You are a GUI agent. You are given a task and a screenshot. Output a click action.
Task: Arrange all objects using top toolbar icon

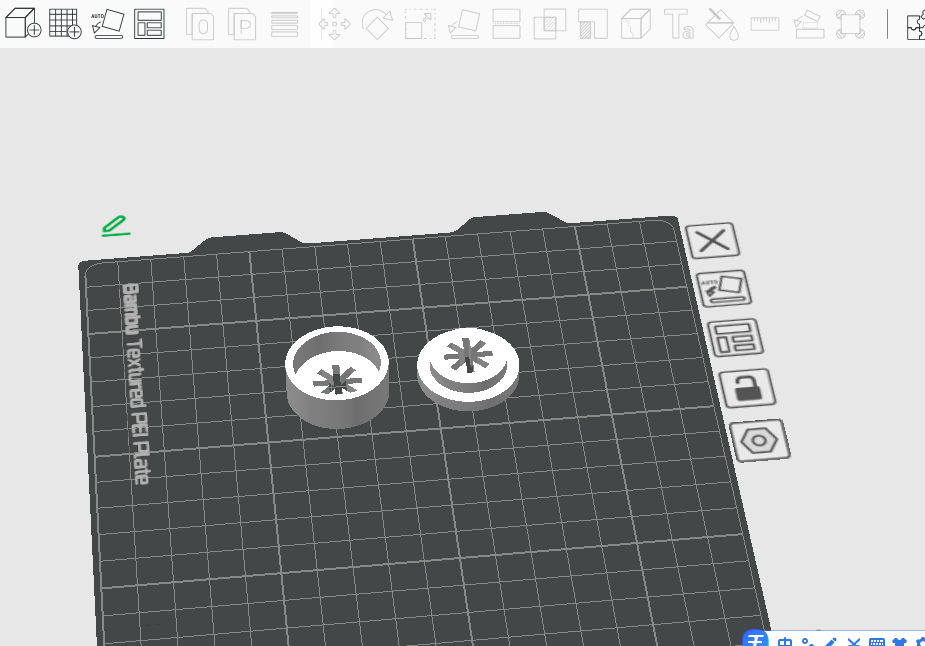pyautogui.click(x=149, y=24)
